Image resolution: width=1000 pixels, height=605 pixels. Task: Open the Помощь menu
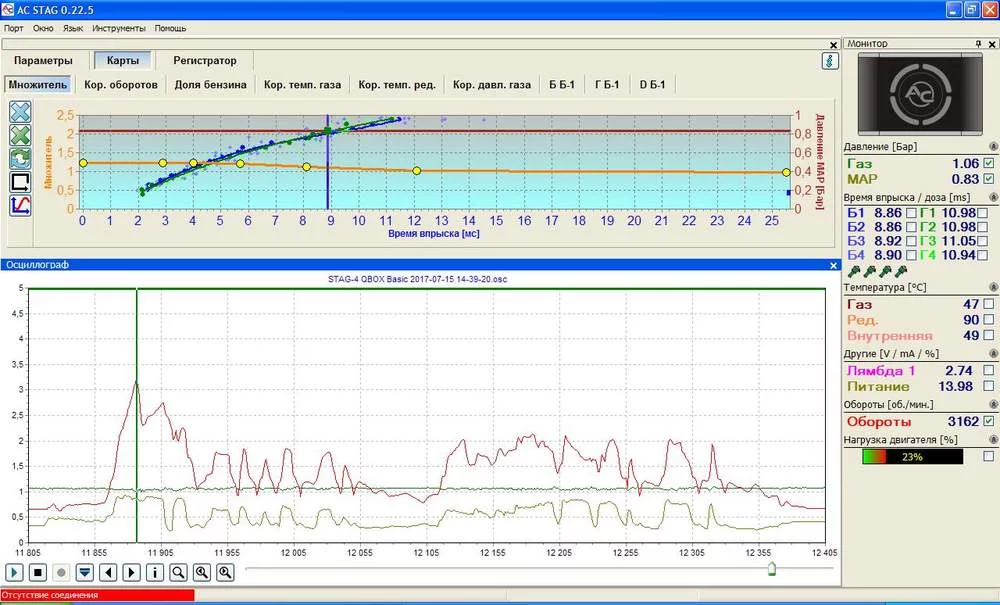tap(170, 28)
